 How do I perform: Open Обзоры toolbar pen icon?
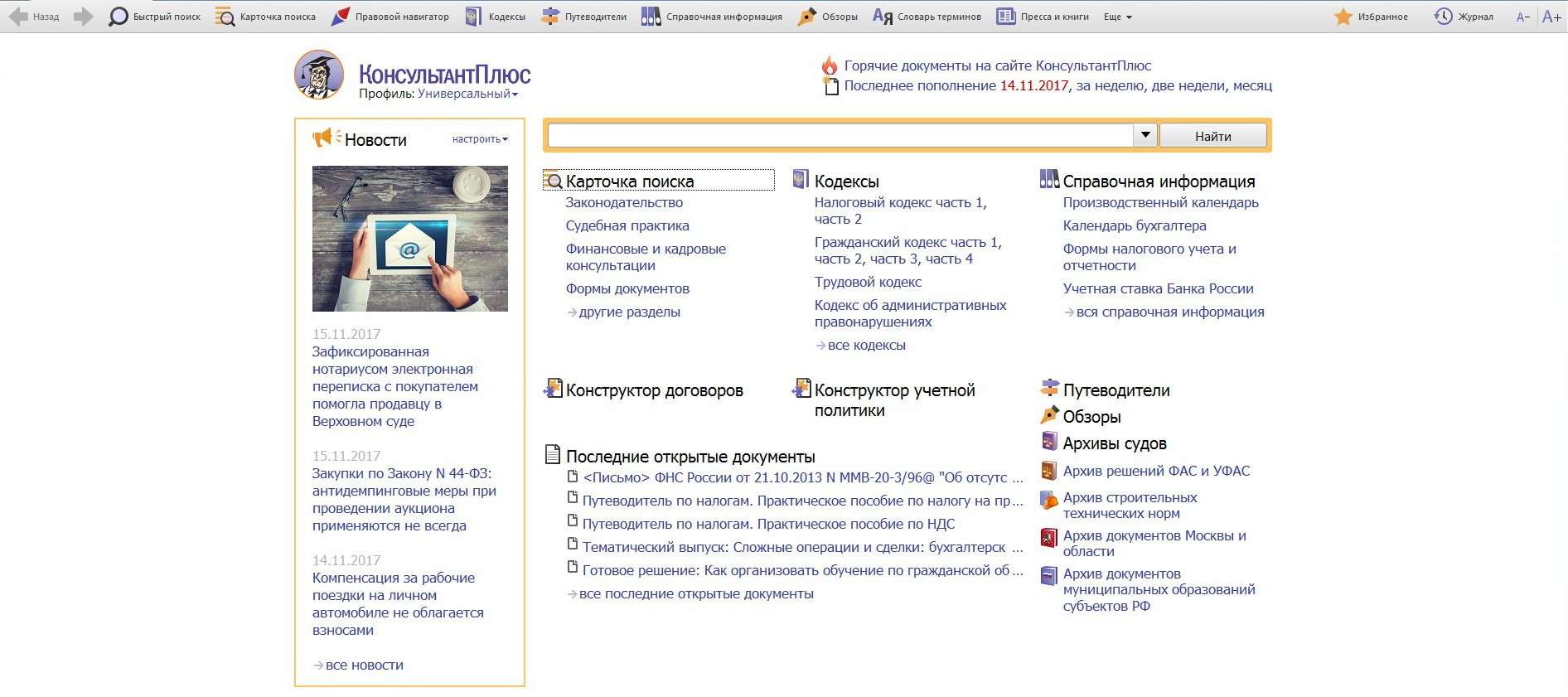[807, 17]
